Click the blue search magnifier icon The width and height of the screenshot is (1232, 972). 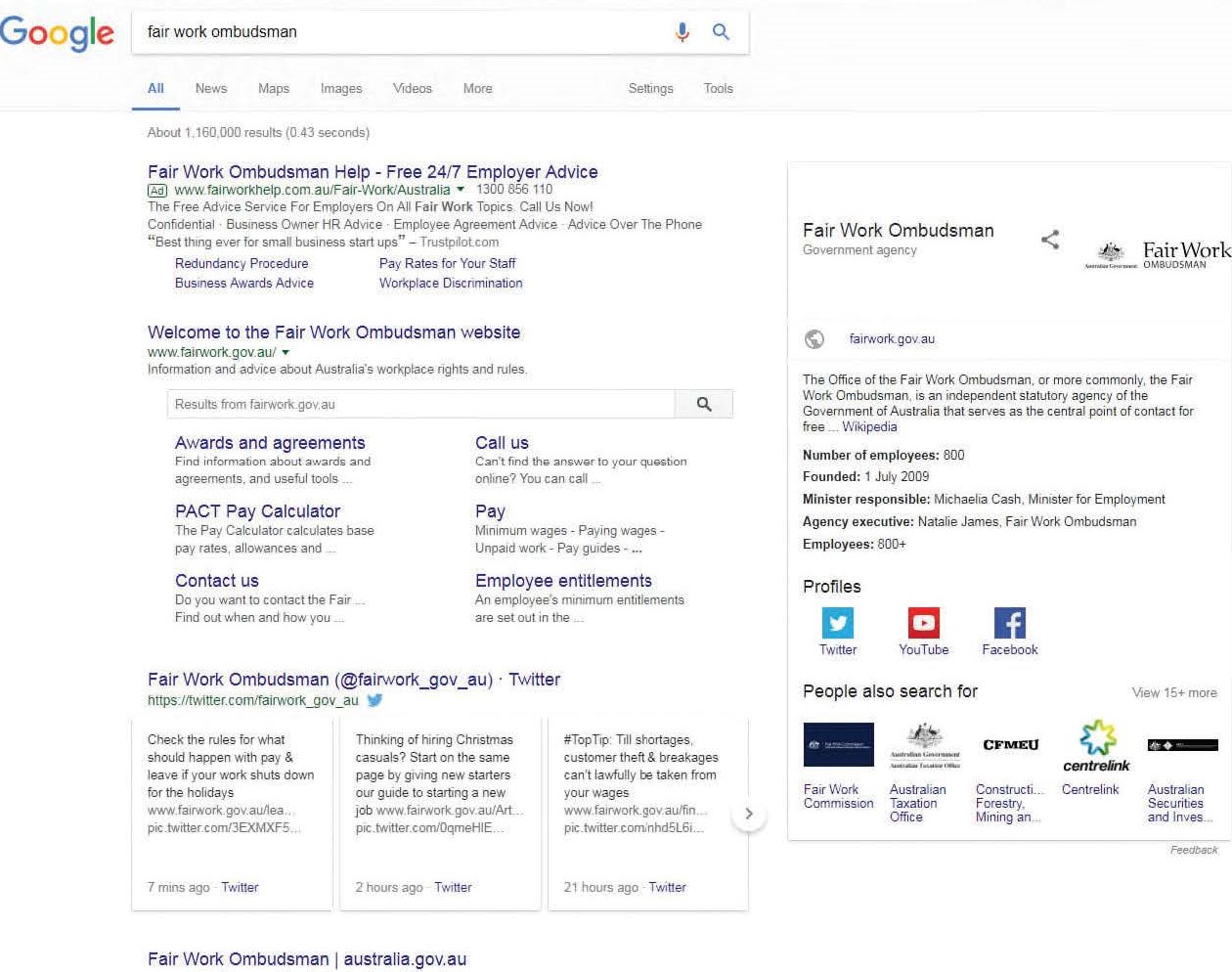[x=721, y=32]
